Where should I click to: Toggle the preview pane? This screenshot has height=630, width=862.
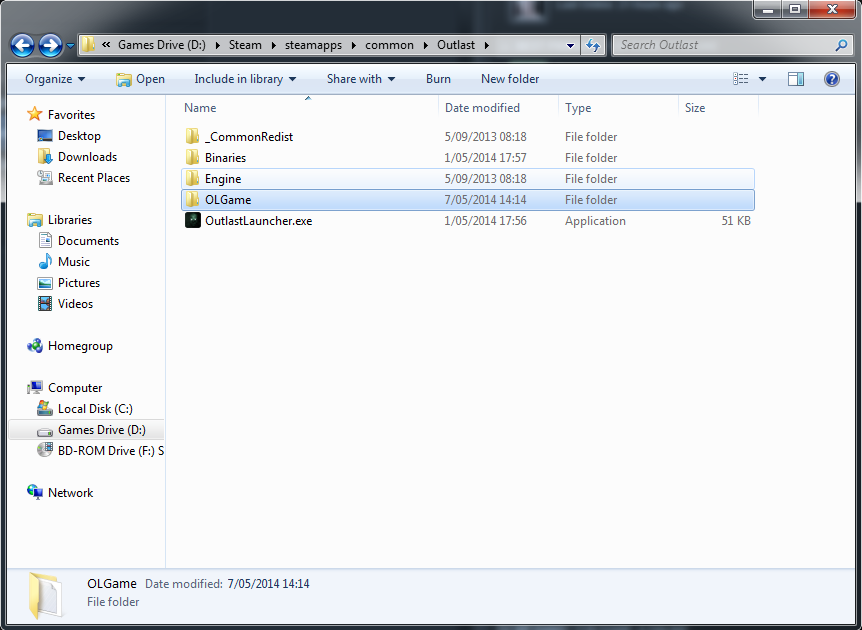(795, 79)
